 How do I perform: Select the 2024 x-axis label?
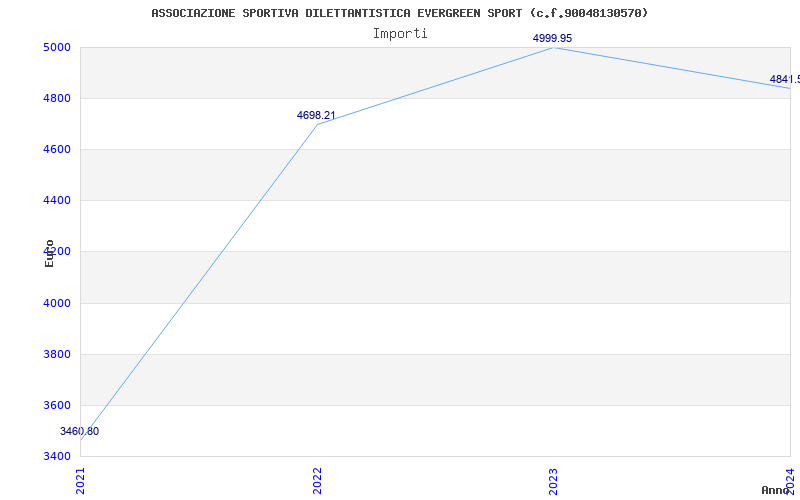tap(790, 481)
